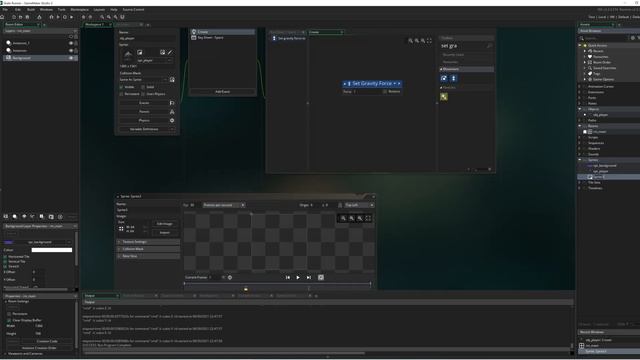Switch to the Output tab
The height and width of the screenshot is (360, 640).
(x=101, y=296)
